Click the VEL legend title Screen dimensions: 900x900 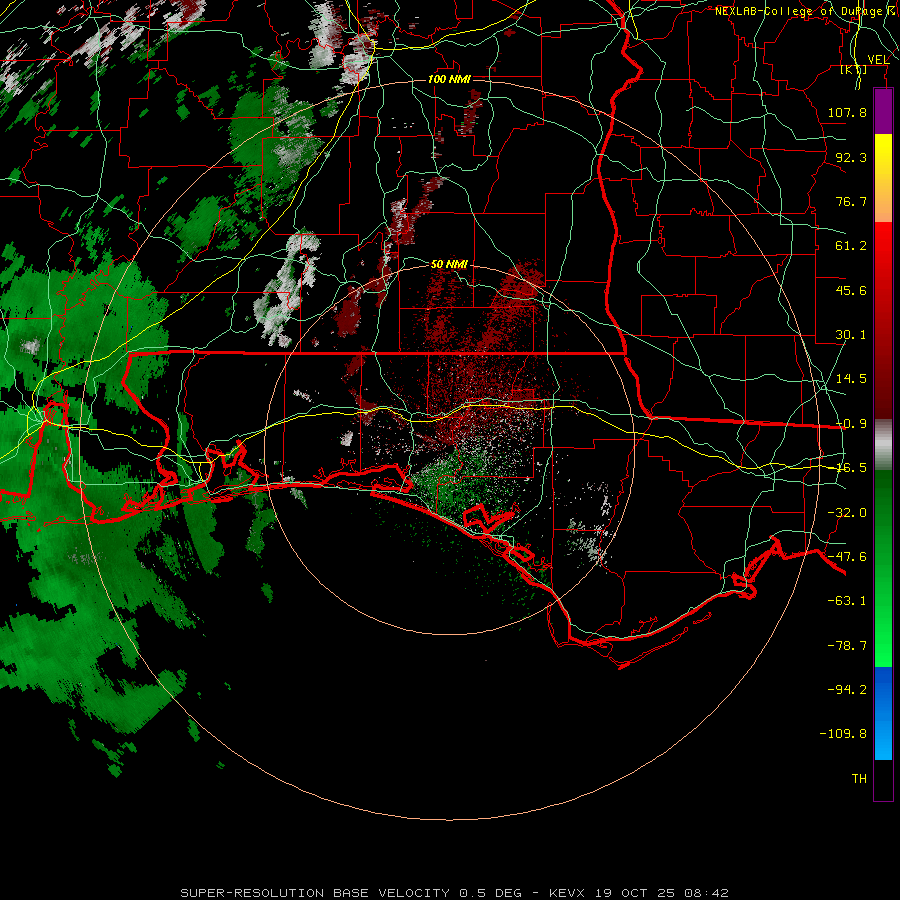coord(879,60)
